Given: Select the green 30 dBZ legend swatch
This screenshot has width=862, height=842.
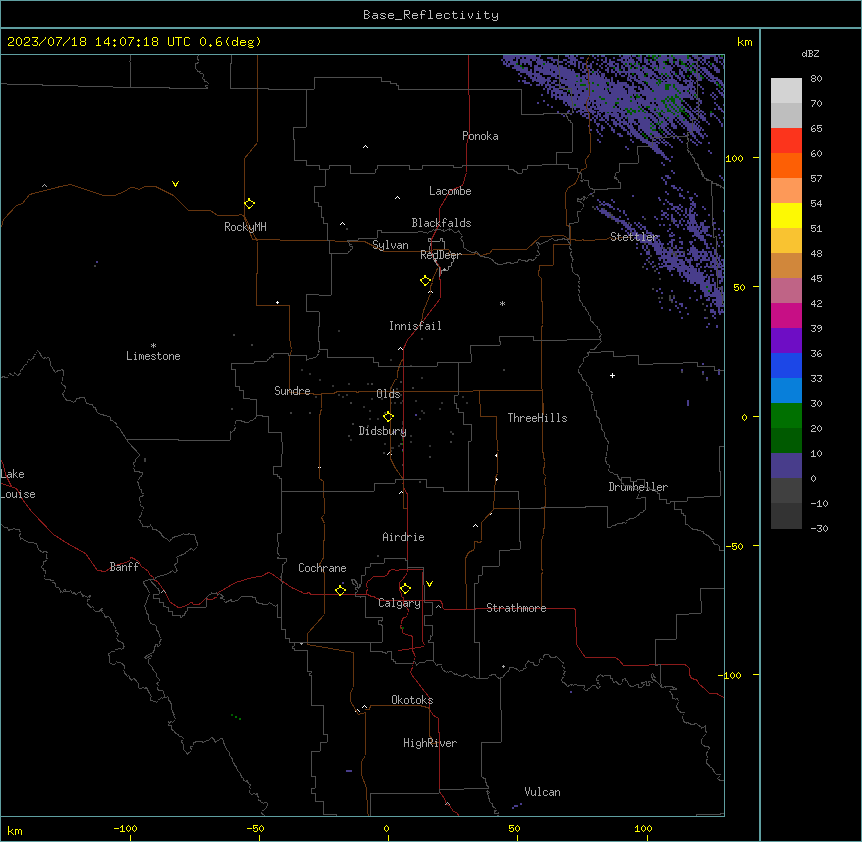Looking at the screenshot, I should pos(786,416).
